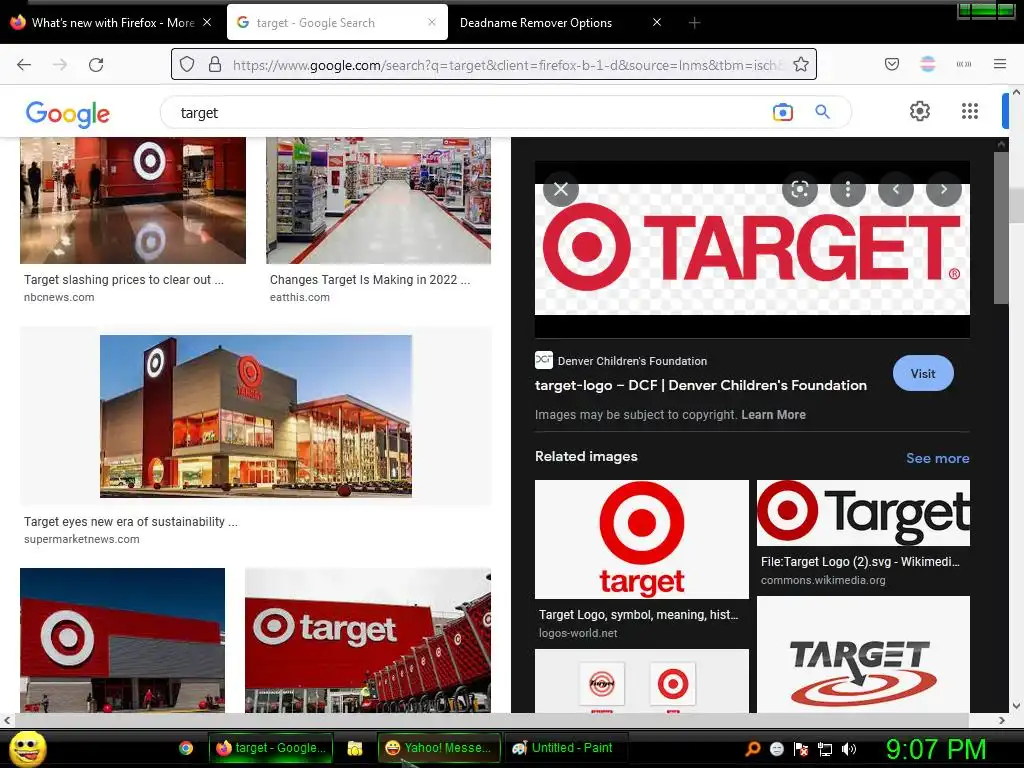Screen dimensions: 1024x768
Task: Close the image preview panel
Action: [561, 189]
